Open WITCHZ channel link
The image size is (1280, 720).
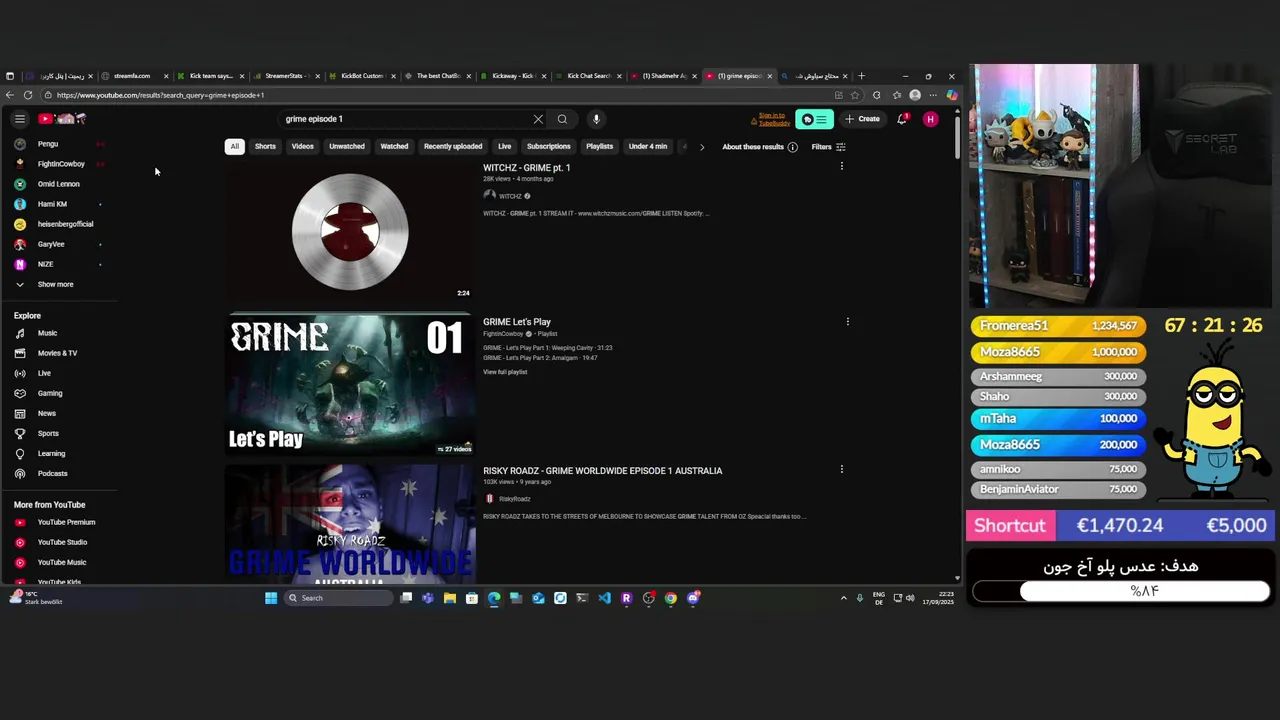pyautogui.click(x=510, y=196)
